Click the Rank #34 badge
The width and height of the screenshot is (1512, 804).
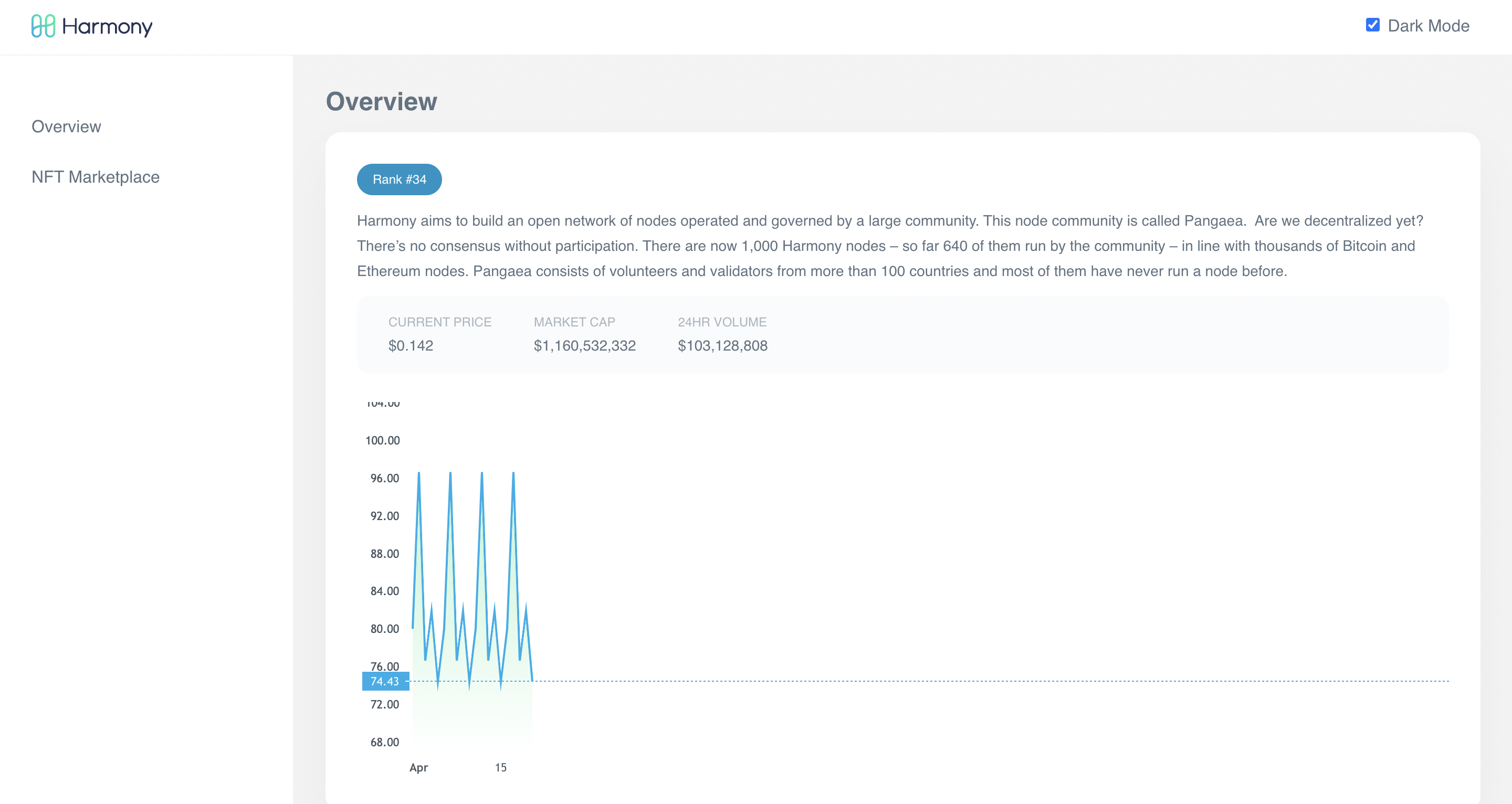399,179
